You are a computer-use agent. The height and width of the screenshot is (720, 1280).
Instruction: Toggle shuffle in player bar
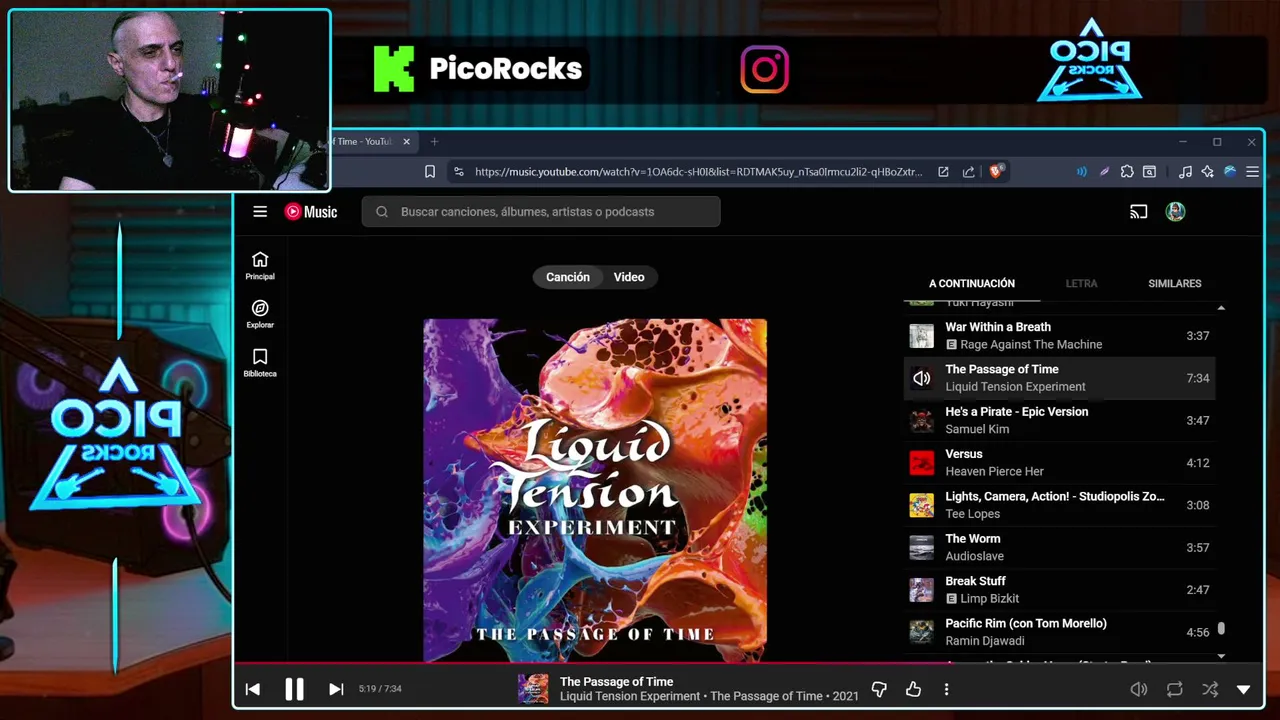tap(1210, 689)
